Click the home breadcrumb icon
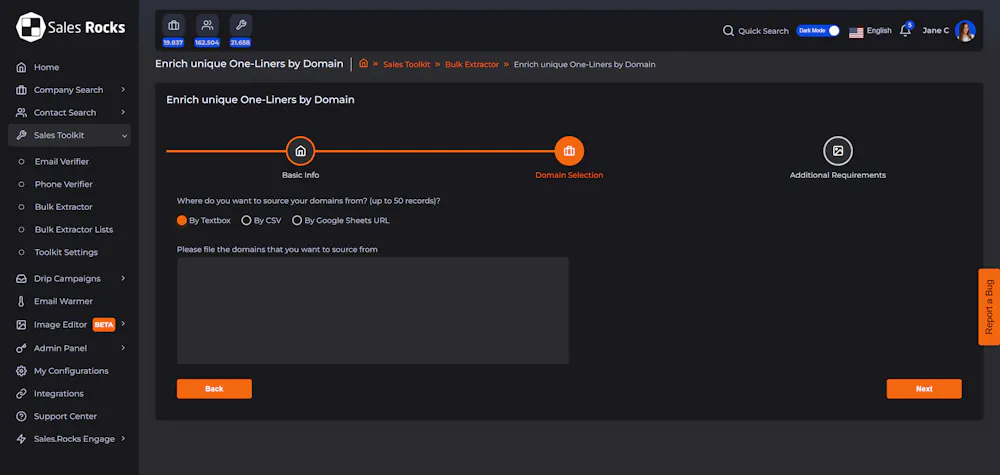1000x475 pixels. click(364, 64)
